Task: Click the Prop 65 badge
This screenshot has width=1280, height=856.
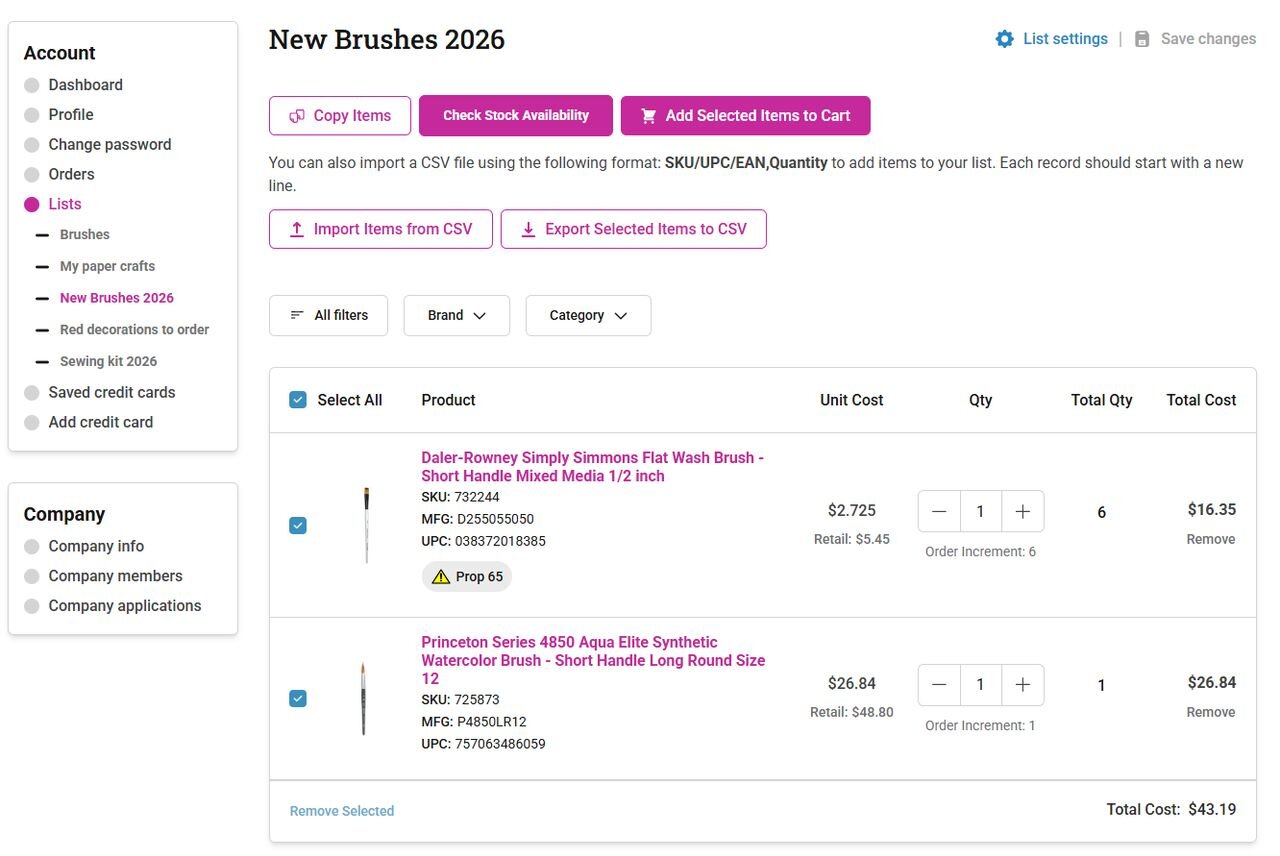Action: point(467,577)
